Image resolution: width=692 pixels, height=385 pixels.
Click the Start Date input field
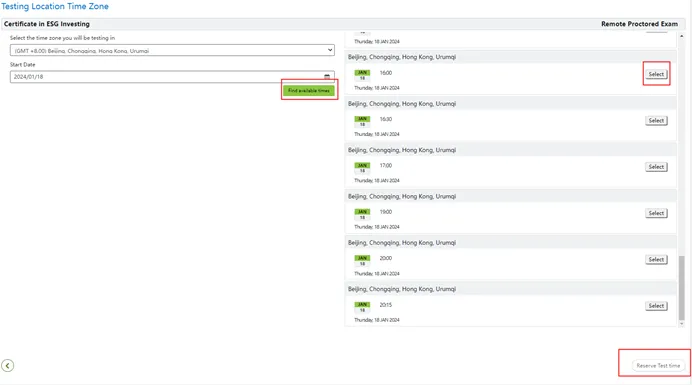click(x=172, y=77)
